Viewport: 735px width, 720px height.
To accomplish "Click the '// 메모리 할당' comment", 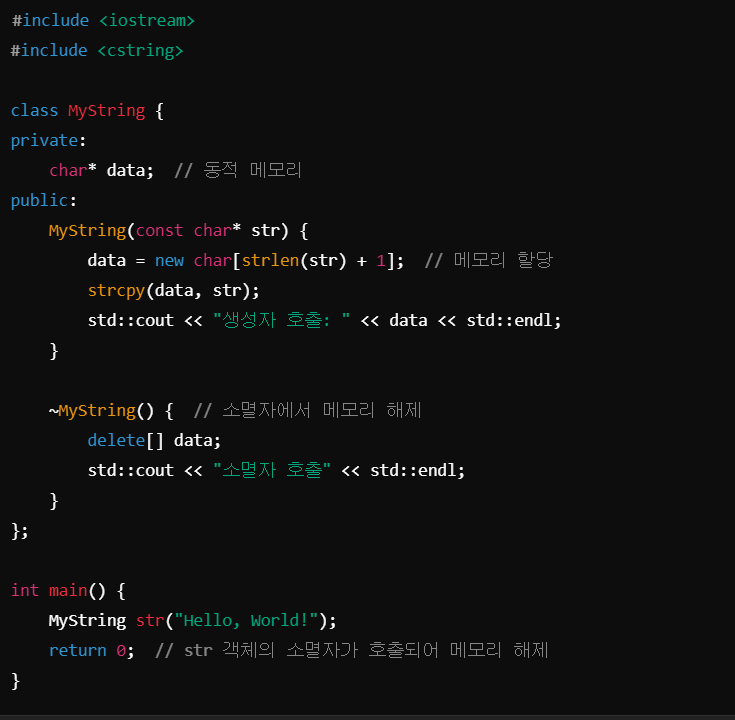I will 489,260.
